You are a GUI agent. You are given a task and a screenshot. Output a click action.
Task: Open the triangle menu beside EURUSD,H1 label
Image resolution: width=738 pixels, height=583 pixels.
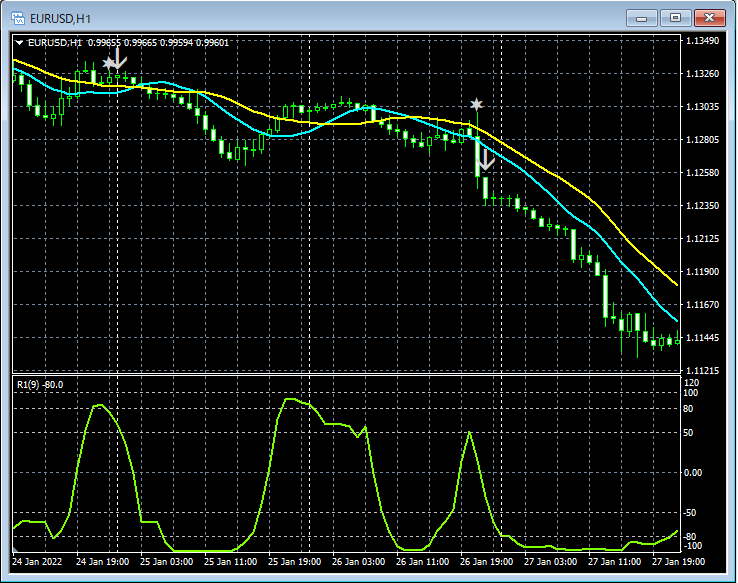pyautogui.click(x=19, y=43)
